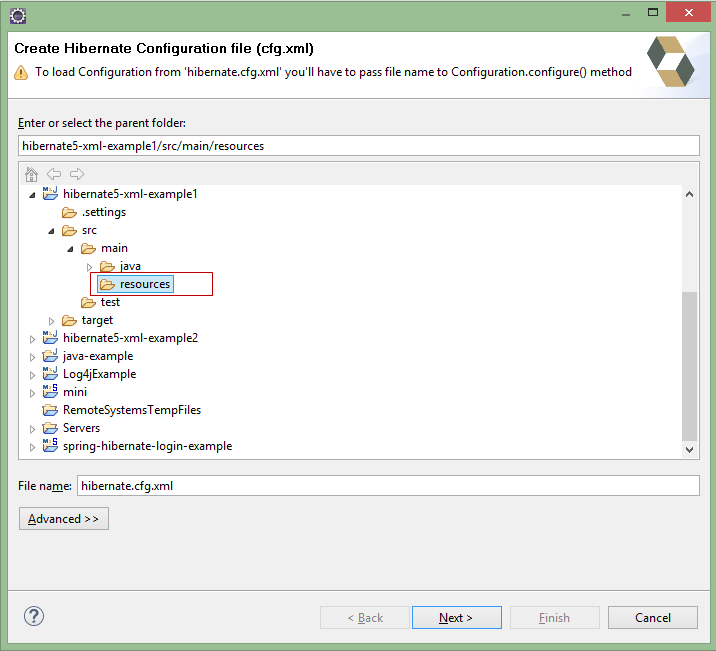Screen dimensions: 716x651
Task: Select 'java-example' project label
Action: point(98,356)
